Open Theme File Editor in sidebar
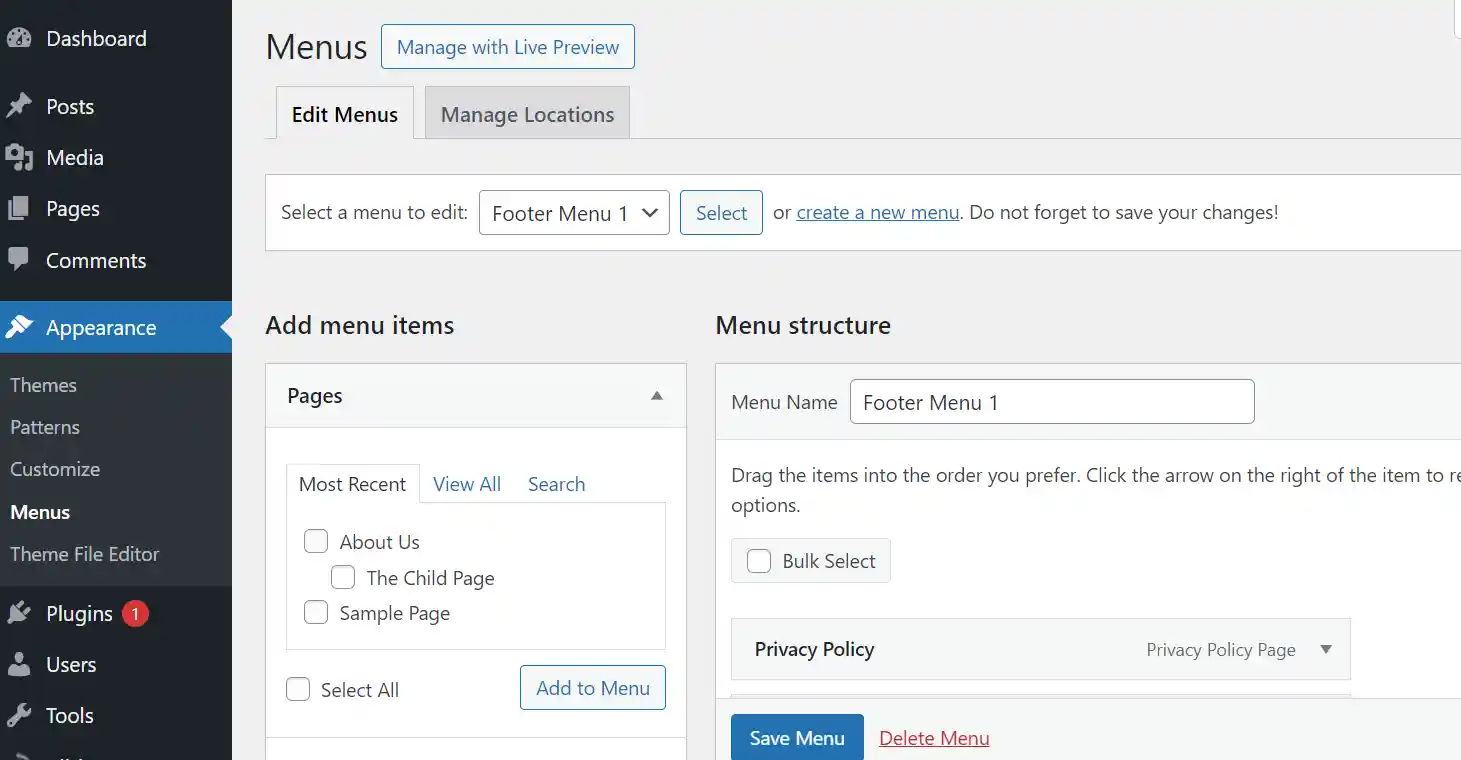The height and width of the screenshot is (760, 1461). click(x=85, y=554)
